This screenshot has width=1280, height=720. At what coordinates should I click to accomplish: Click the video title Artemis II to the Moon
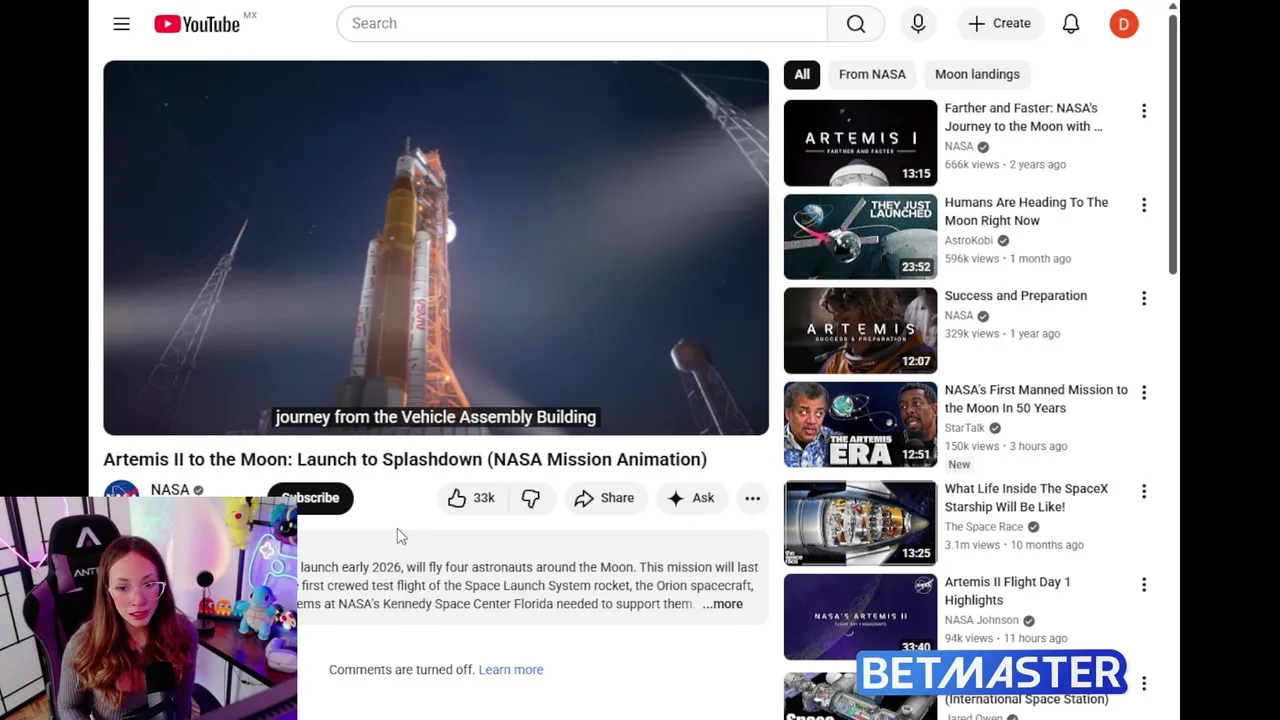click(405, 460)
